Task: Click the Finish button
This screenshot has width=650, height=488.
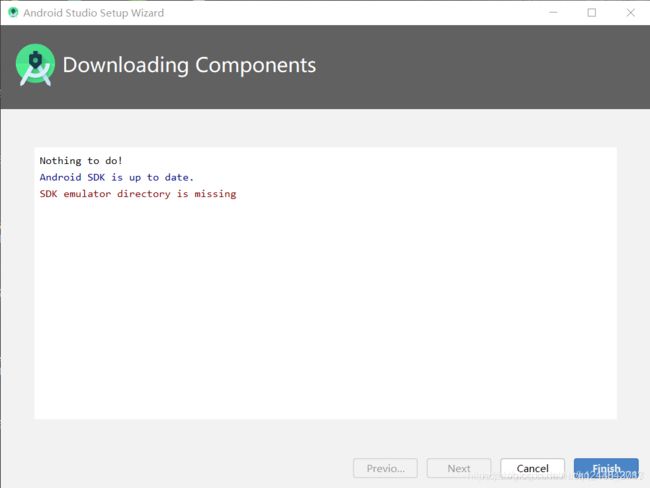Action: (x=606, y=469)
